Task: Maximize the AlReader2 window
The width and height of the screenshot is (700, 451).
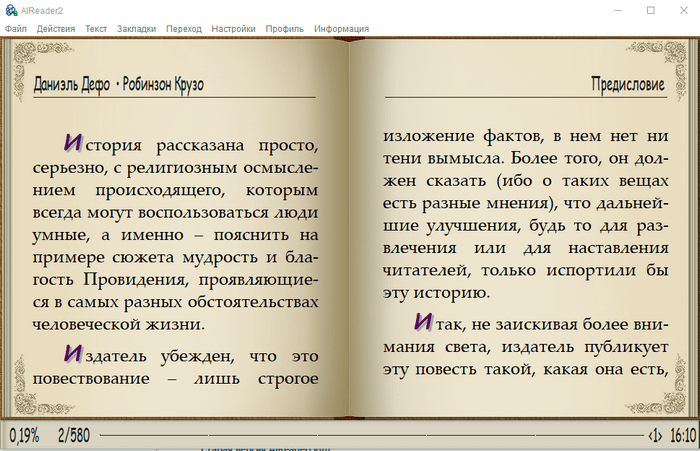Action: (651, 10)
